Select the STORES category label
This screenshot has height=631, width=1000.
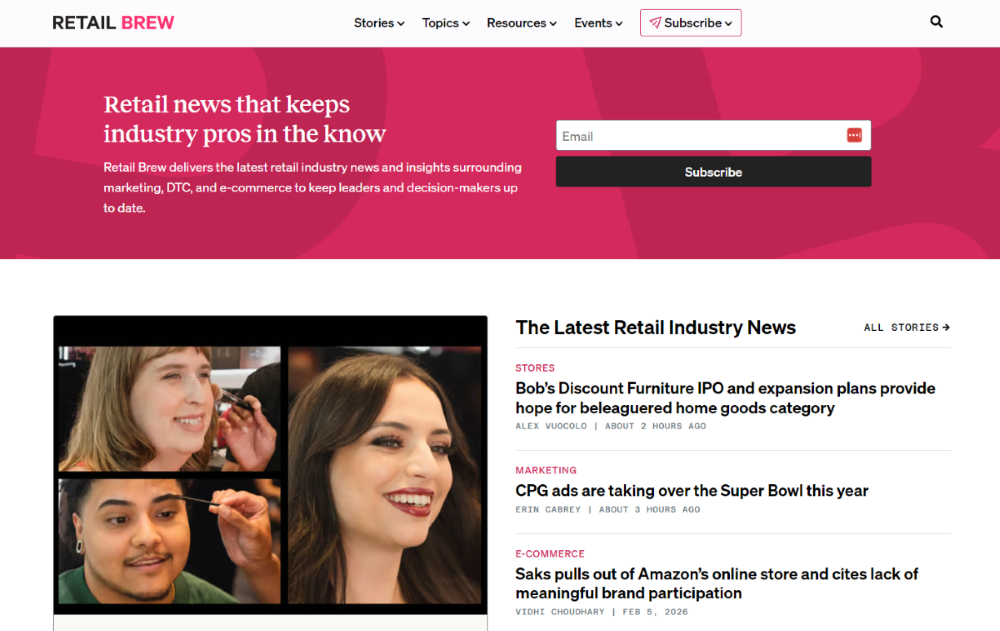click(535, 368)
